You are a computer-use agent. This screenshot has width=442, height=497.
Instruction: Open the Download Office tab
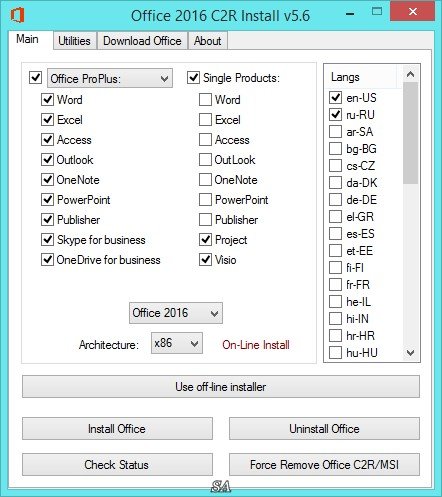click(x=142, y=41)
